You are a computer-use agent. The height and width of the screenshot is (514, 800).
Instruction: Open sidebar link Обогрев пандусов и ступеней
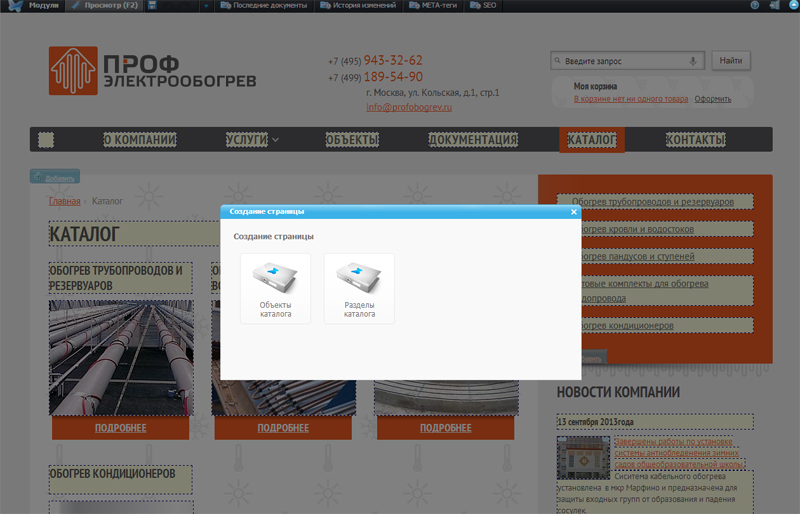tap(638, 256)
